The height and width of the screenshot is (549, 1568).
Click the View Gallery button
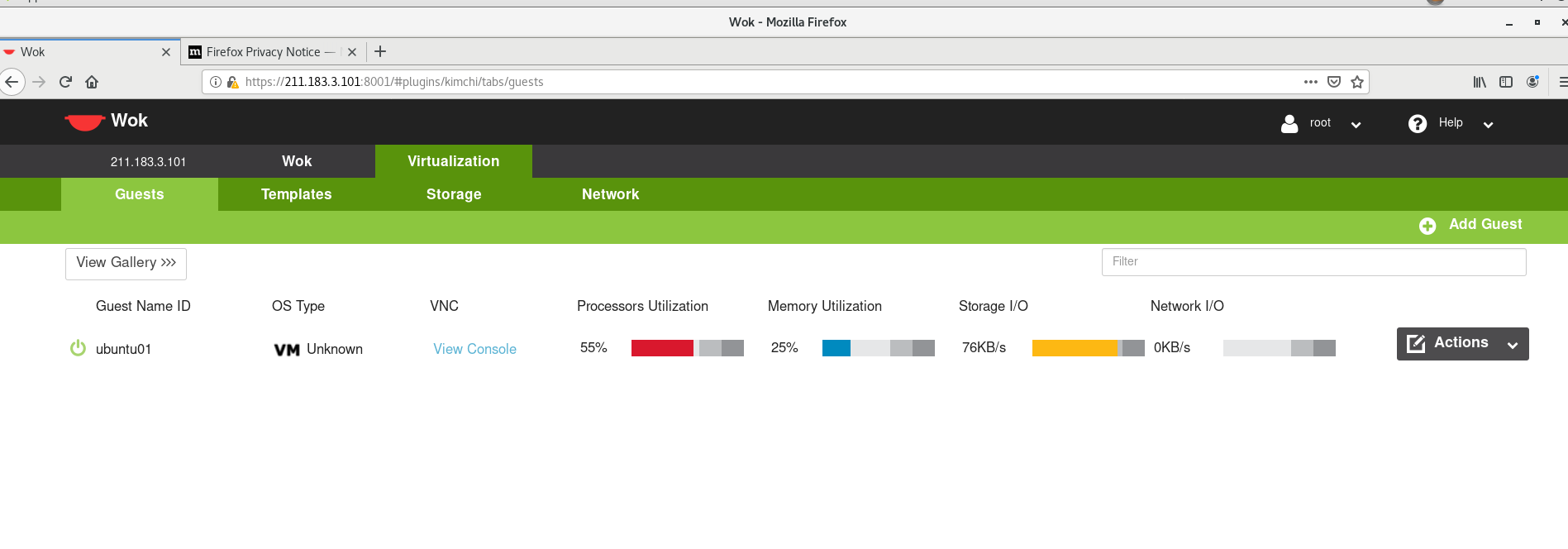pyautogui.click(x=126, y=264)
